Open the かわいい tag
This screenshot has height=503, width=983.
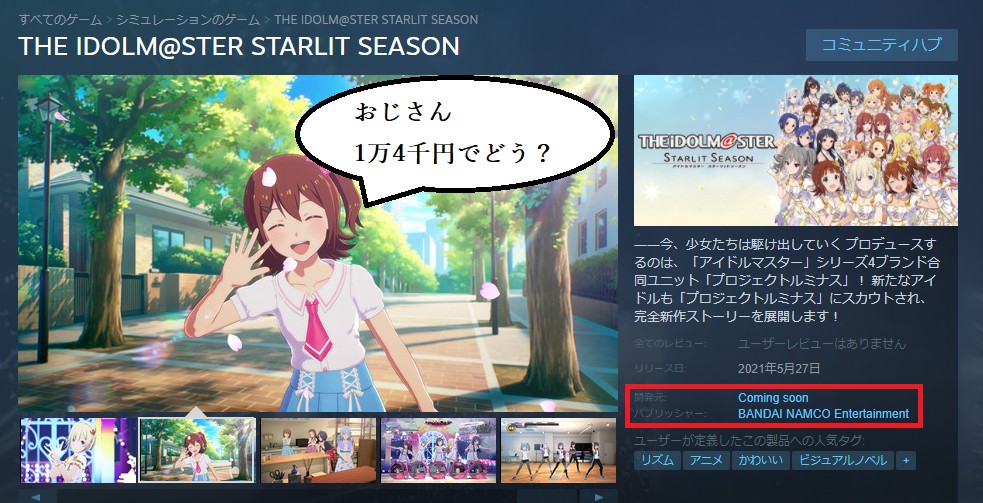pyautogui.click(x=760, y=460)
